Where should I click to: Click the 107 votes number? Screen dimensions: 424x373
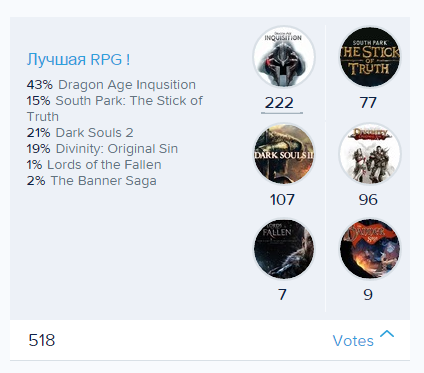282,200
